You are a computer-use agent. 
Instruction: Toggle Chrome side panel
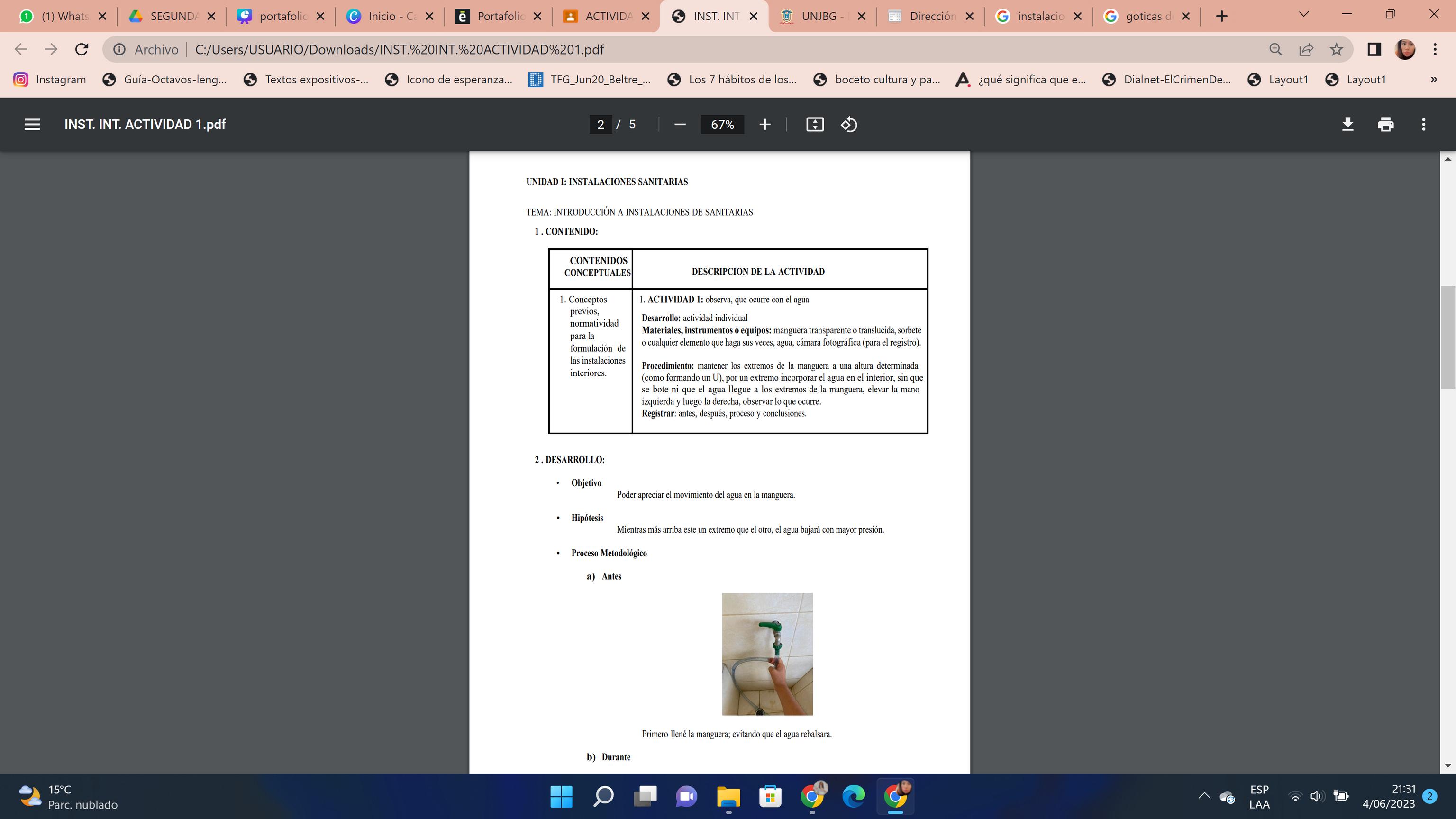(x=1374, y=50)
